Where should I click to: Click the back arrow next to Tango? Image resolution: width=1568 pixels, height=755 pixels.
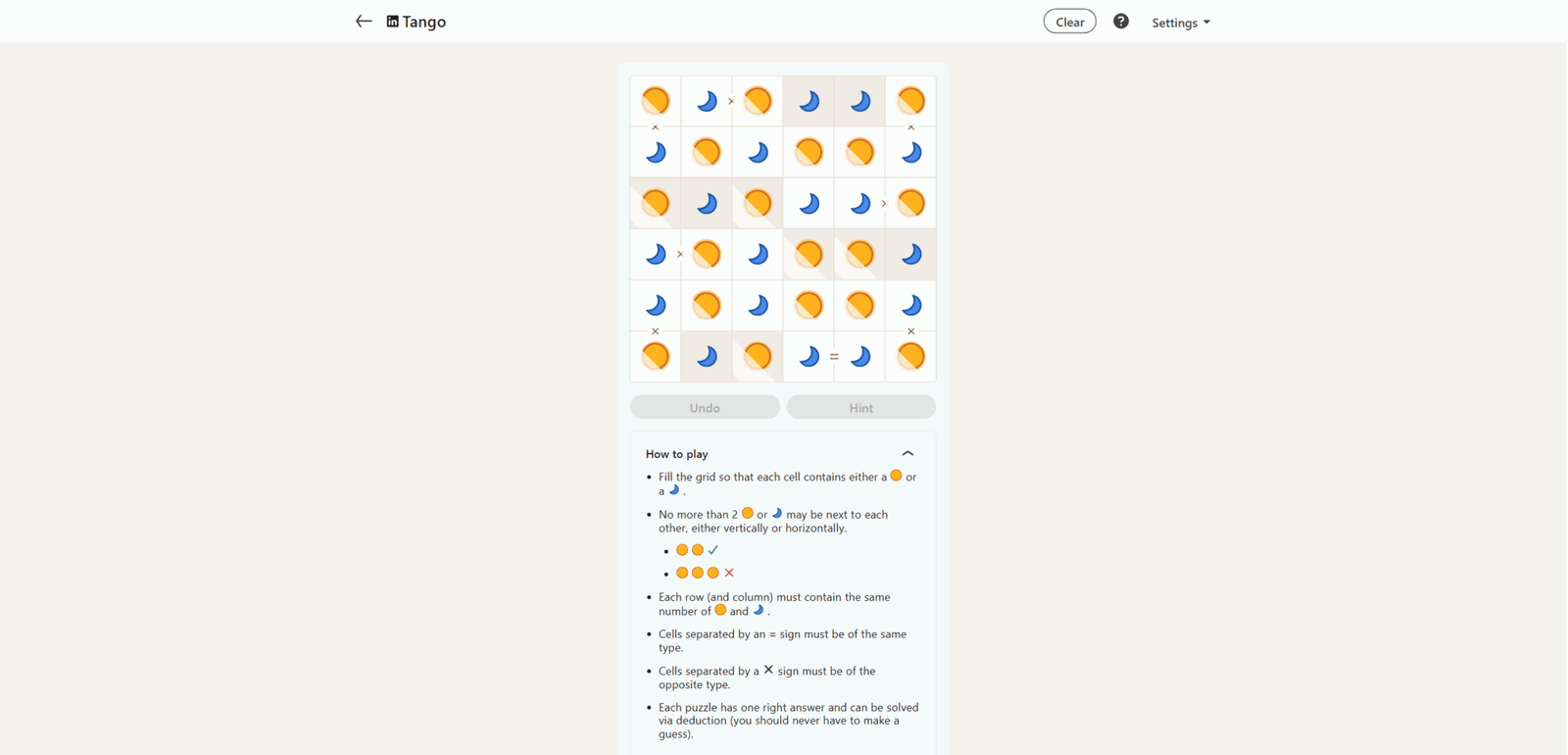364,22
